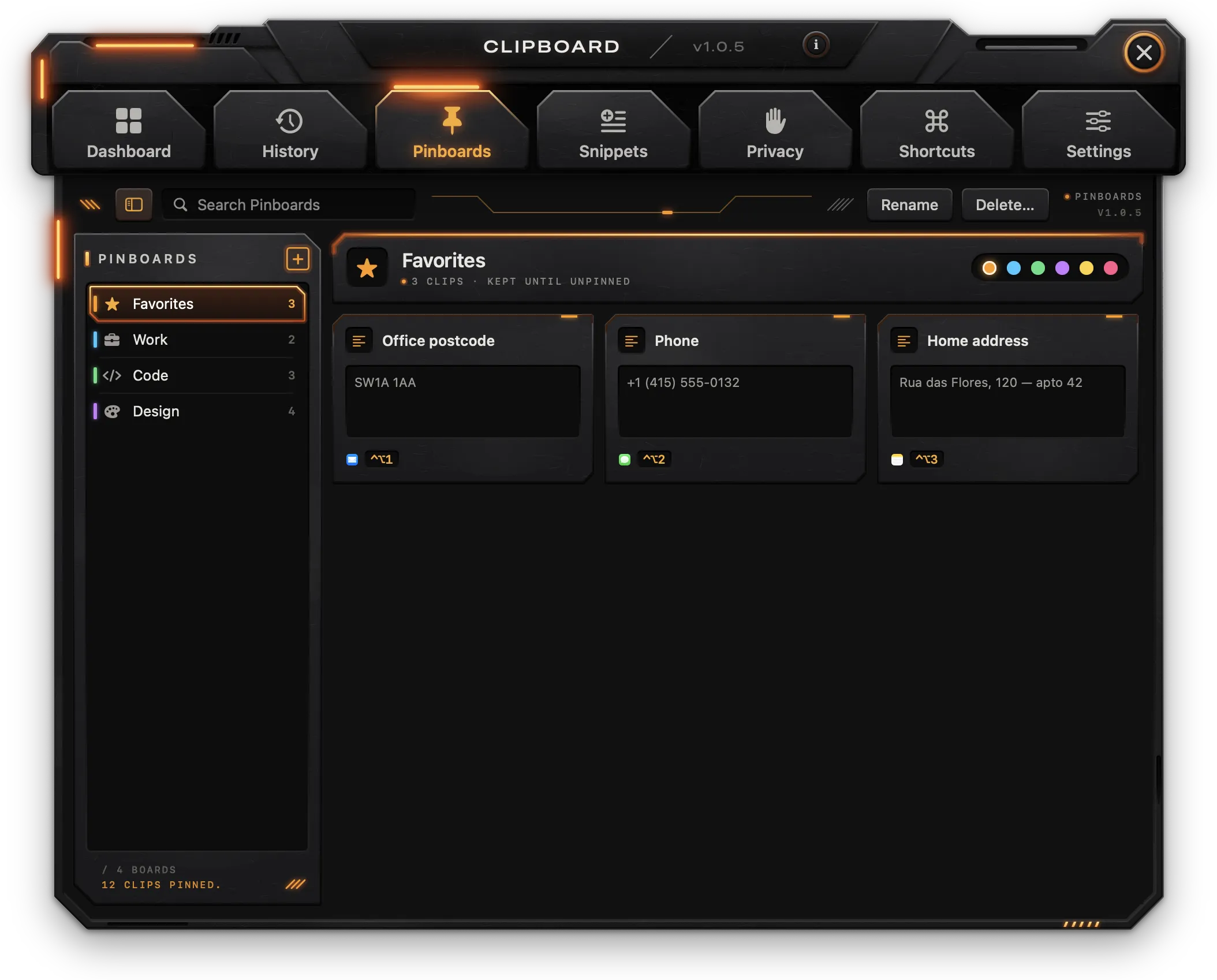1217x980 pixels.
Task: Click in the Search Pinboards field
Action: pos(289,204)
